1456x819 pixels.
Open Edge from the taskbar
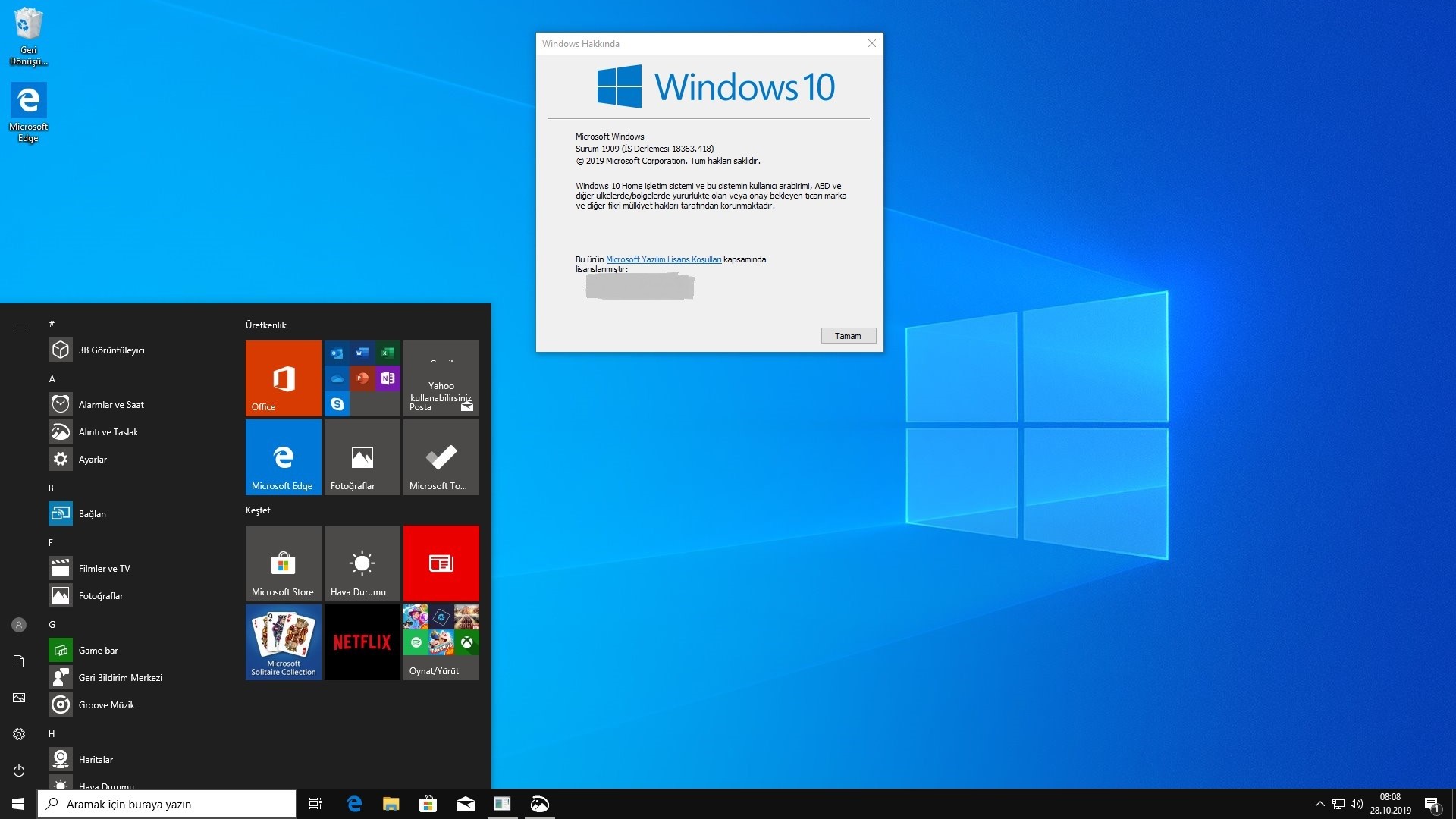(x=353, y=804)
